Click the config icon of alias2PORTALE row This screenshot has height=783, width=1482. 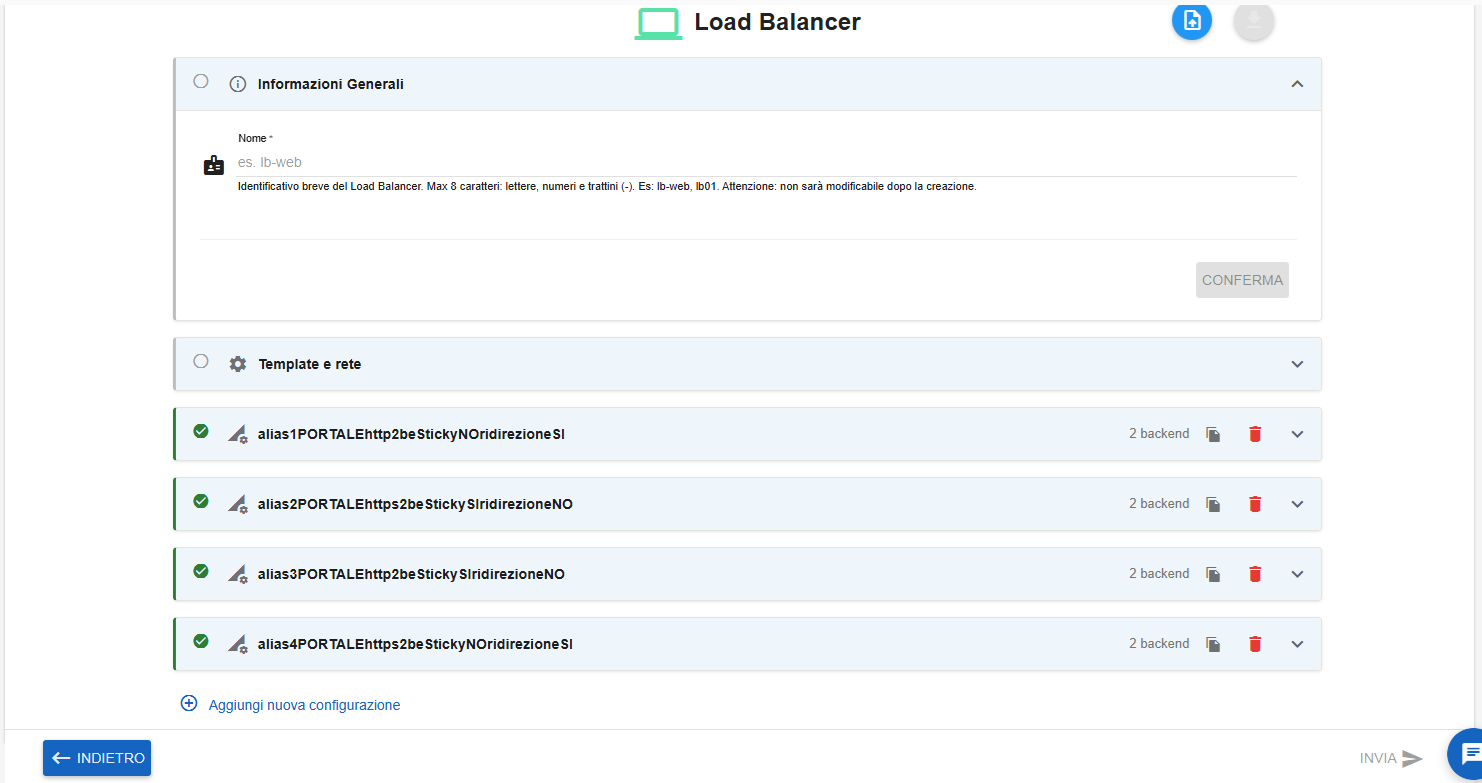coord(238,504)
